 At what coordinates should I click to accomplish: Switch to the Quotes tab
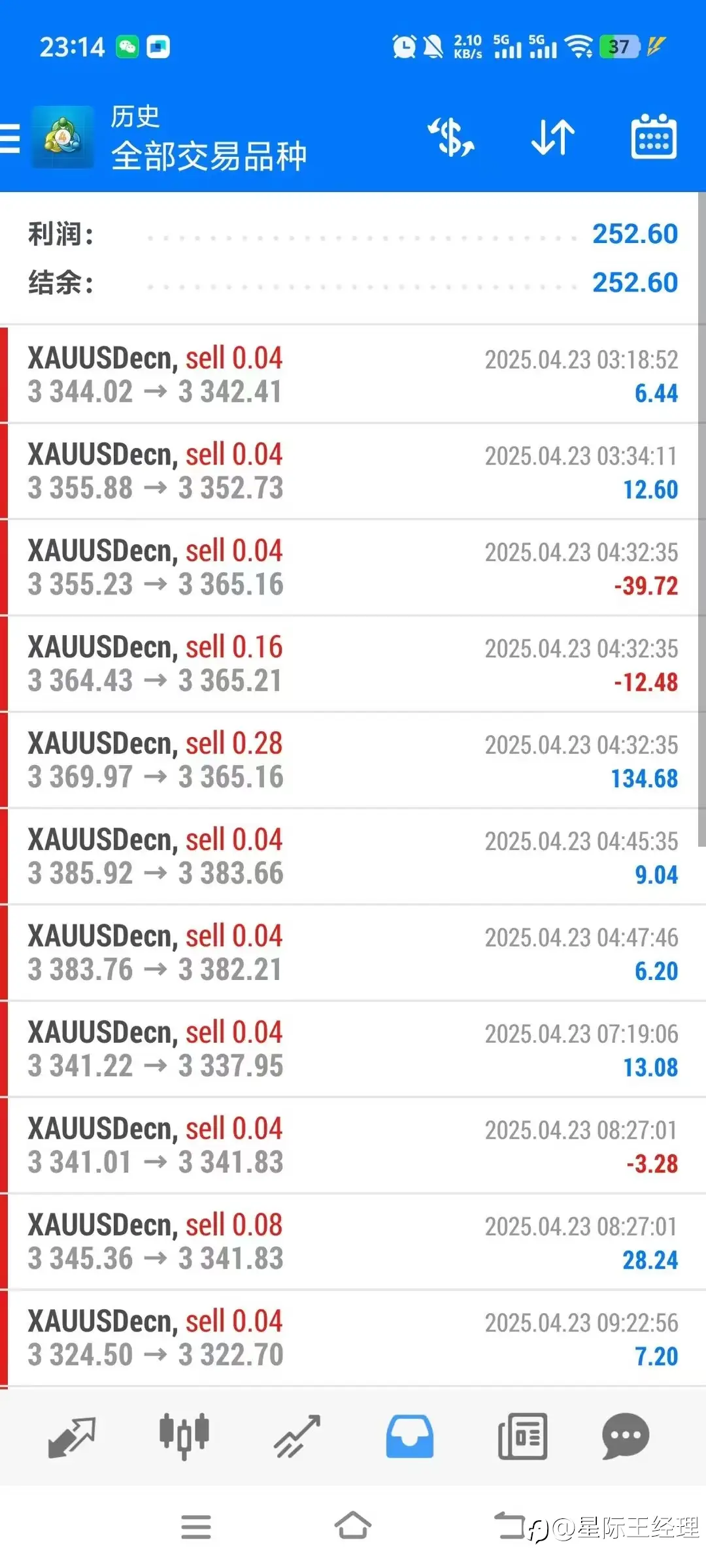(72, 1437)
